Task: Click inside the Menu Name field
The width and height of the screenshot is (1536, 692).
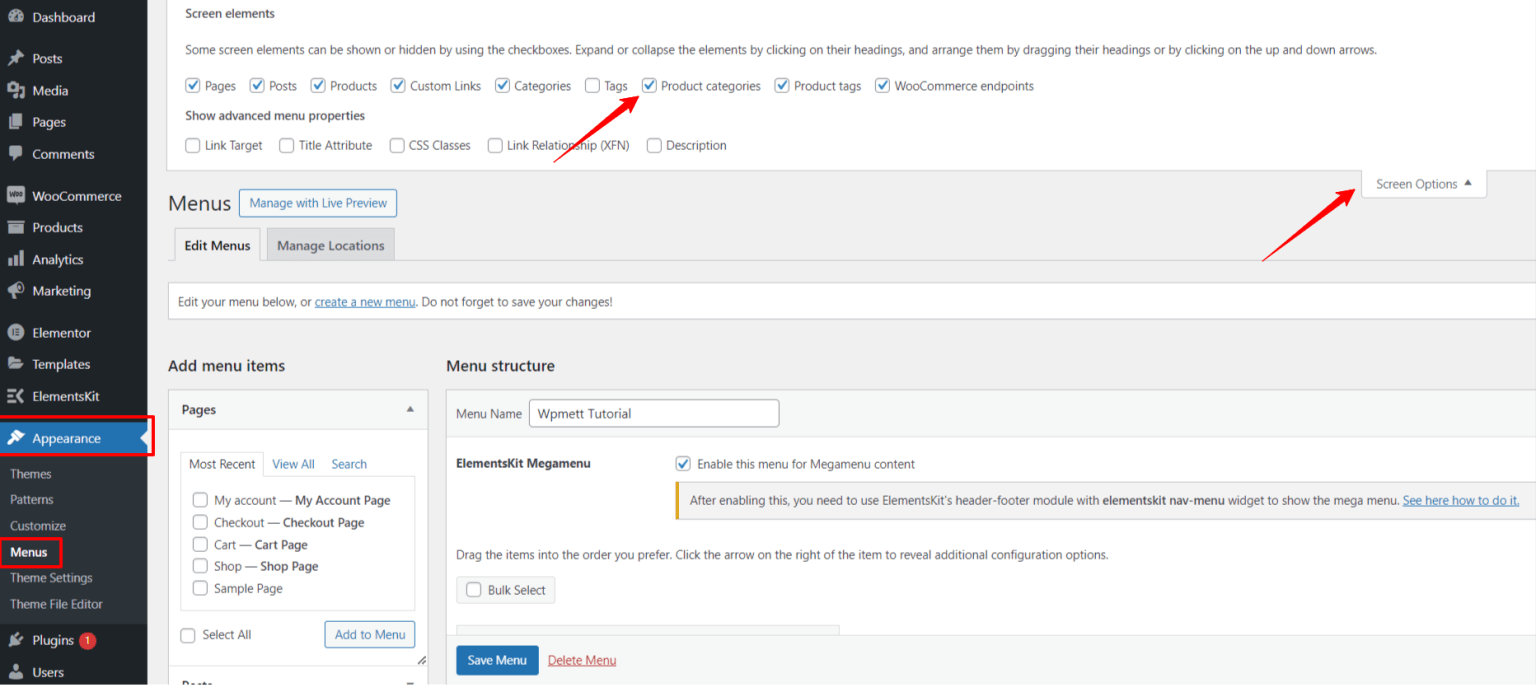Action: click(x=653, y=413)
